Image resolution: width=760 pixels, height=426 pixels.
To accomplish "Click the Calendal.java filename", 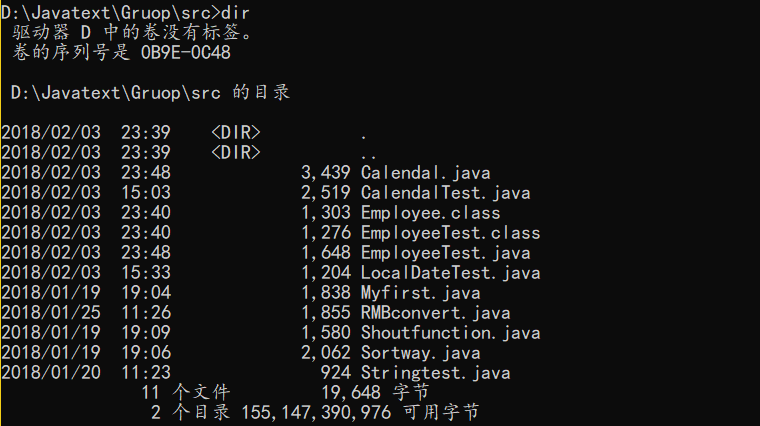I will (426, 173).
